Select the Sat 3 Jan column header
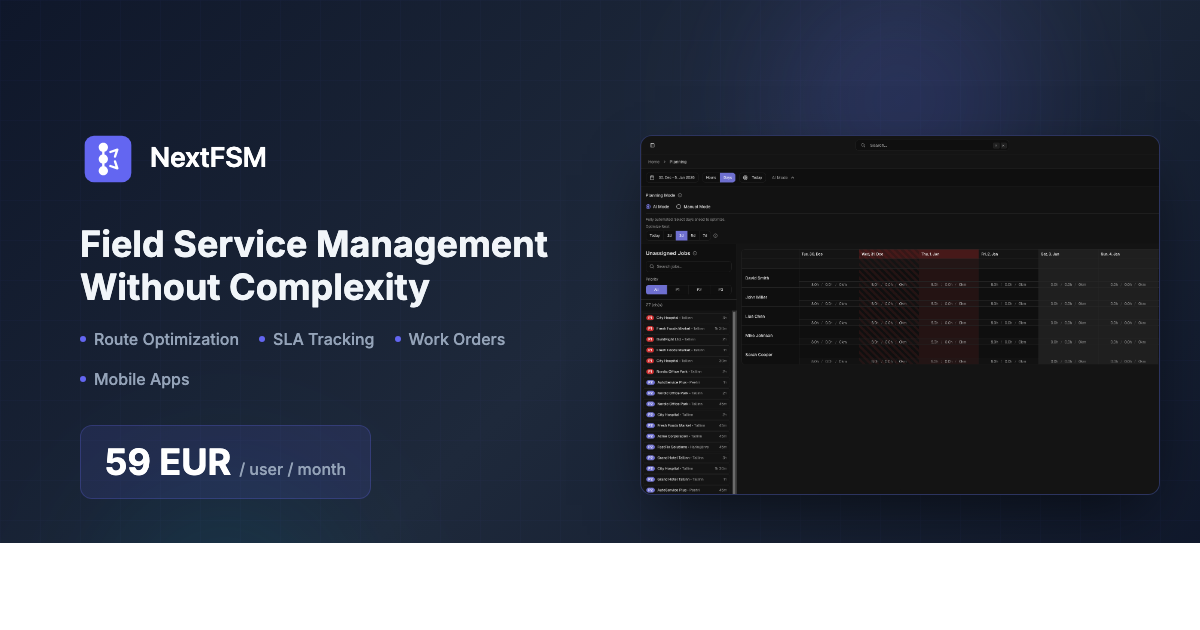Viewport: 1200px width, 630px height. 1068,254
